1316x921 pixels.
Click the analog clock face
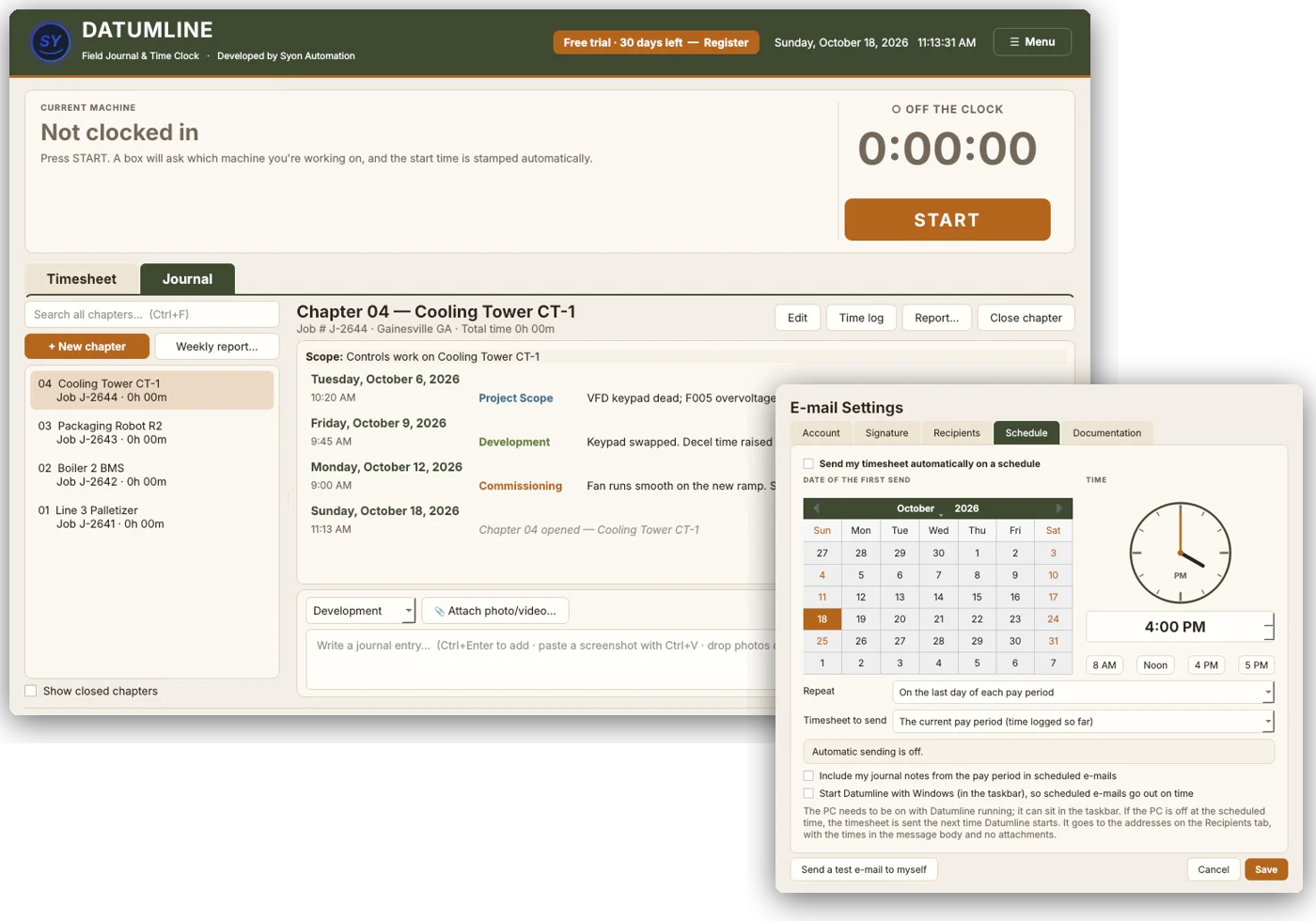coord(1180,553)
